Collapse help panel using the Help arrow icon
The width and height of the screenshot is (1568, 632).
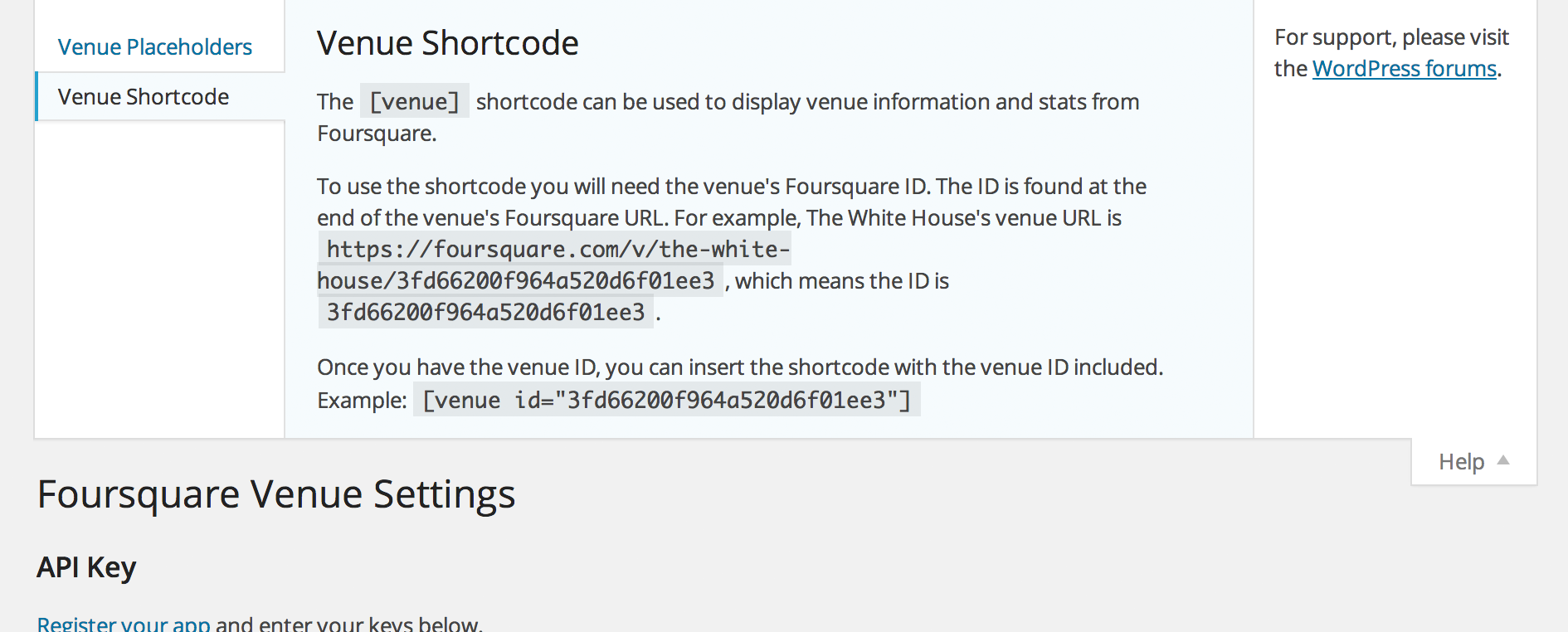click(x=1503, y=460)
